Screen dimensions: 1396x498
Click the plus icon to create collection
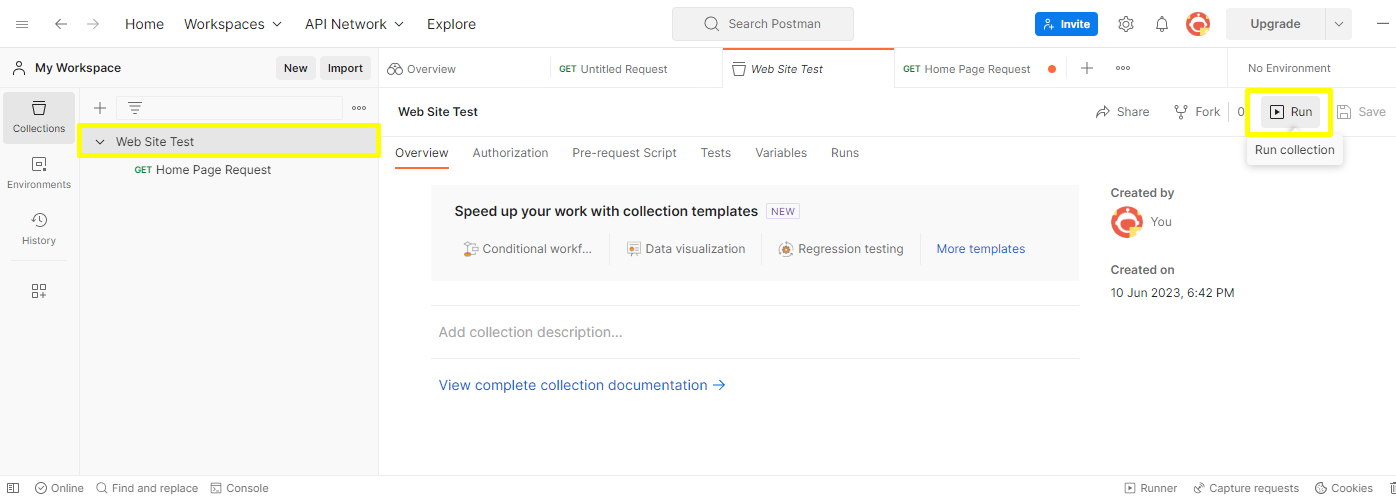coord(100,108)
